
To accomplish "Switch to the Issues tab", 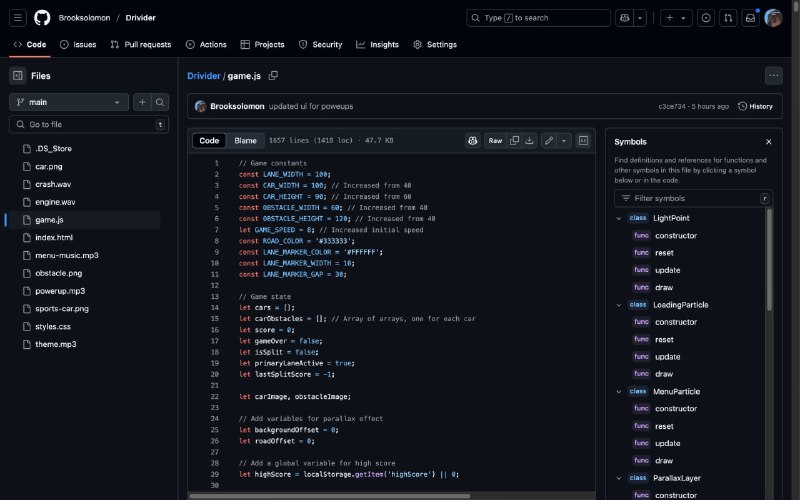I will (78, 44).
